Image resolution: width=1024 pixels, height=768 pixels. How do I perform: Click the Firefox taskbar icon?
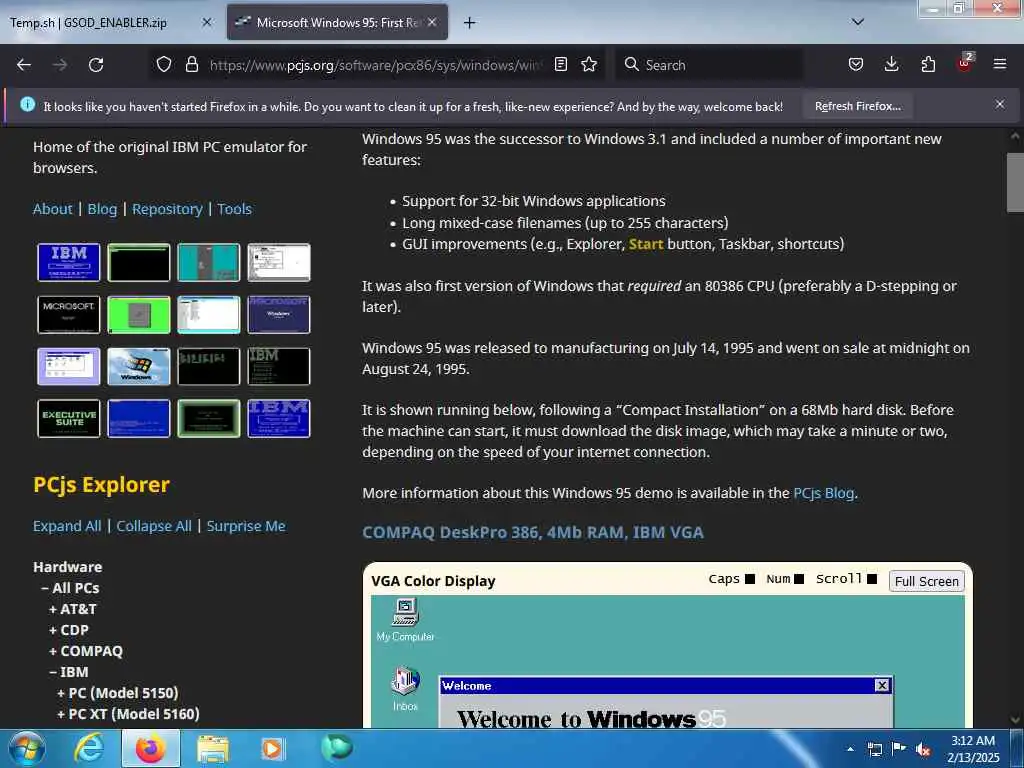click(150, 748)
